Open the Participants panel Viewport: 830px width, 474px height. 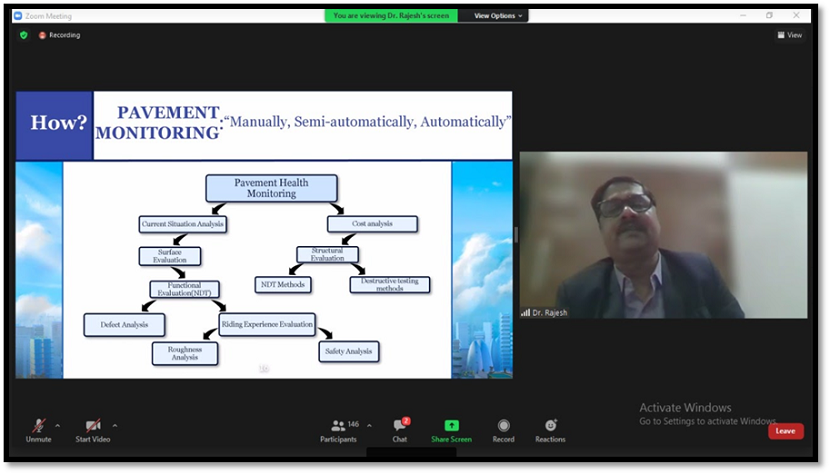[337, 428]
